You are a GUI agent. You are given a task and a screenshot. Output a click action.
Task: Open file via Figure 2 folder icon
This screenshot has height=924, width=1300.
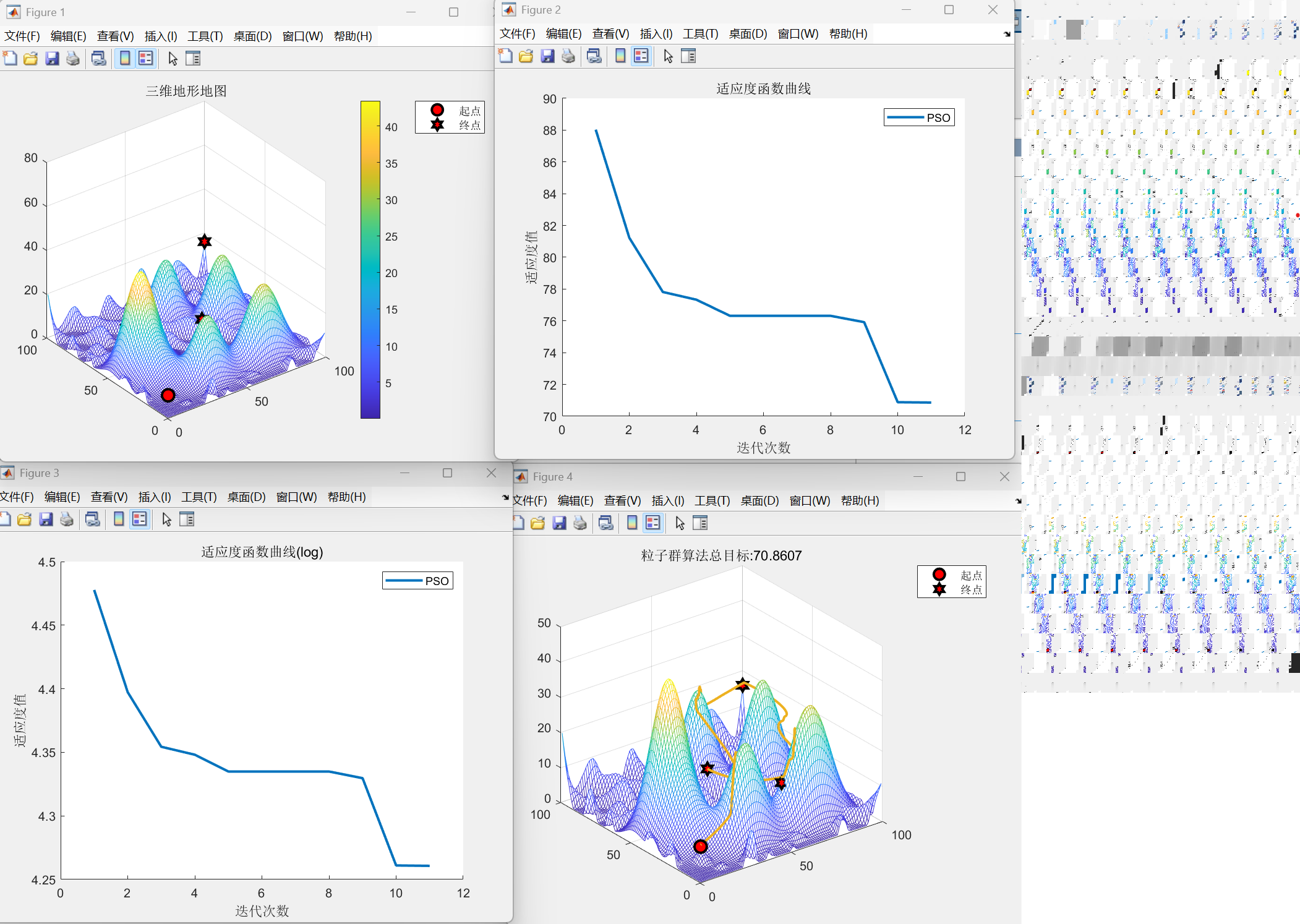click(526, 56)
